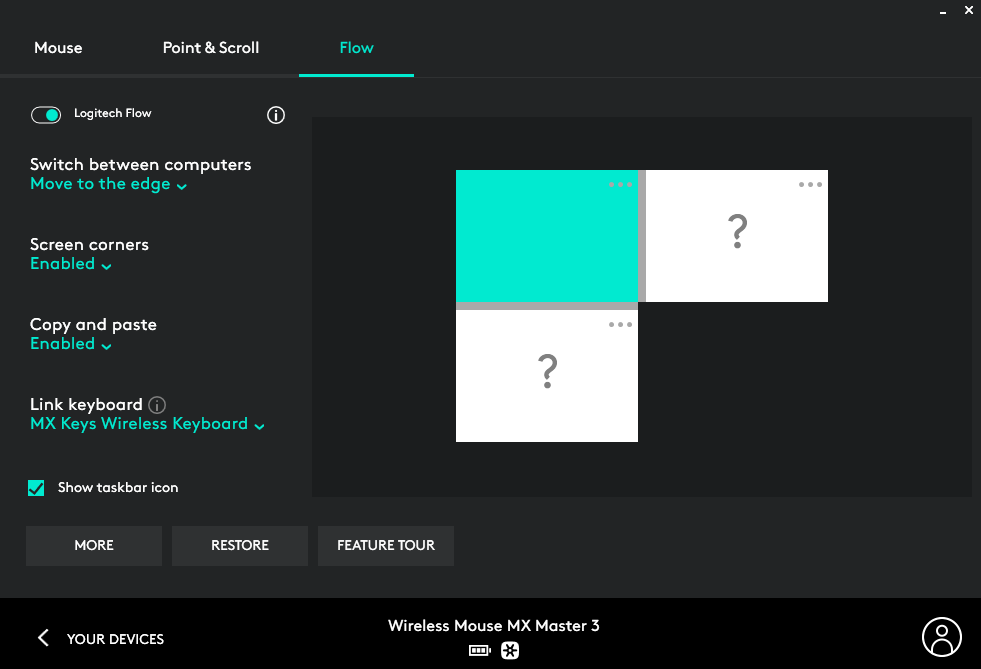Start the FEATURE TOUR

coord(386,546)
